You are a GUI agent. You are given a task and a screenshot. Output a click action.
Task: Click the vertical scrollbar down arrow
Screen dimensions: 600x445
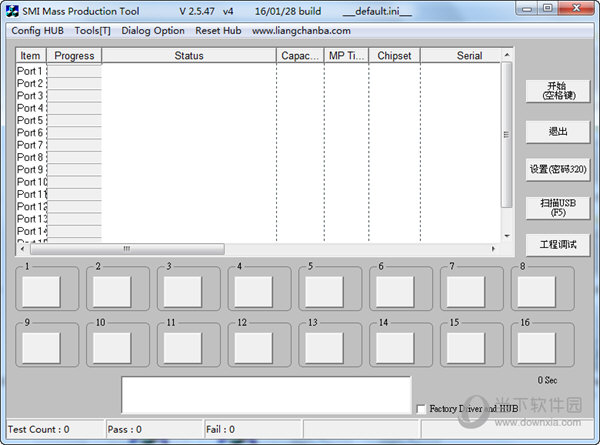pos(507,236)
